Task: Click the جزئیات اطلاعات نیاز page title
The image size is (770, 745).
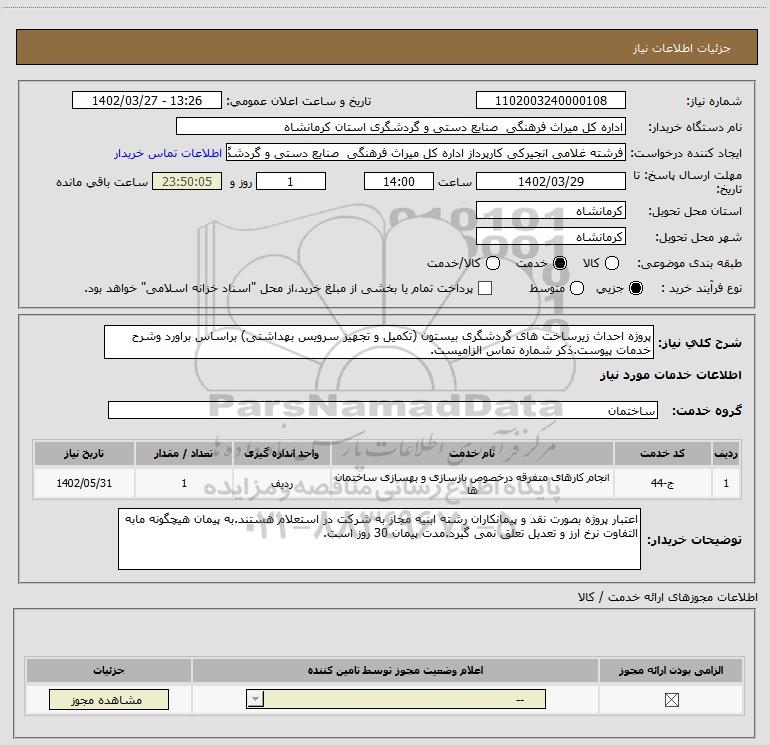Action: pos(682,48)
